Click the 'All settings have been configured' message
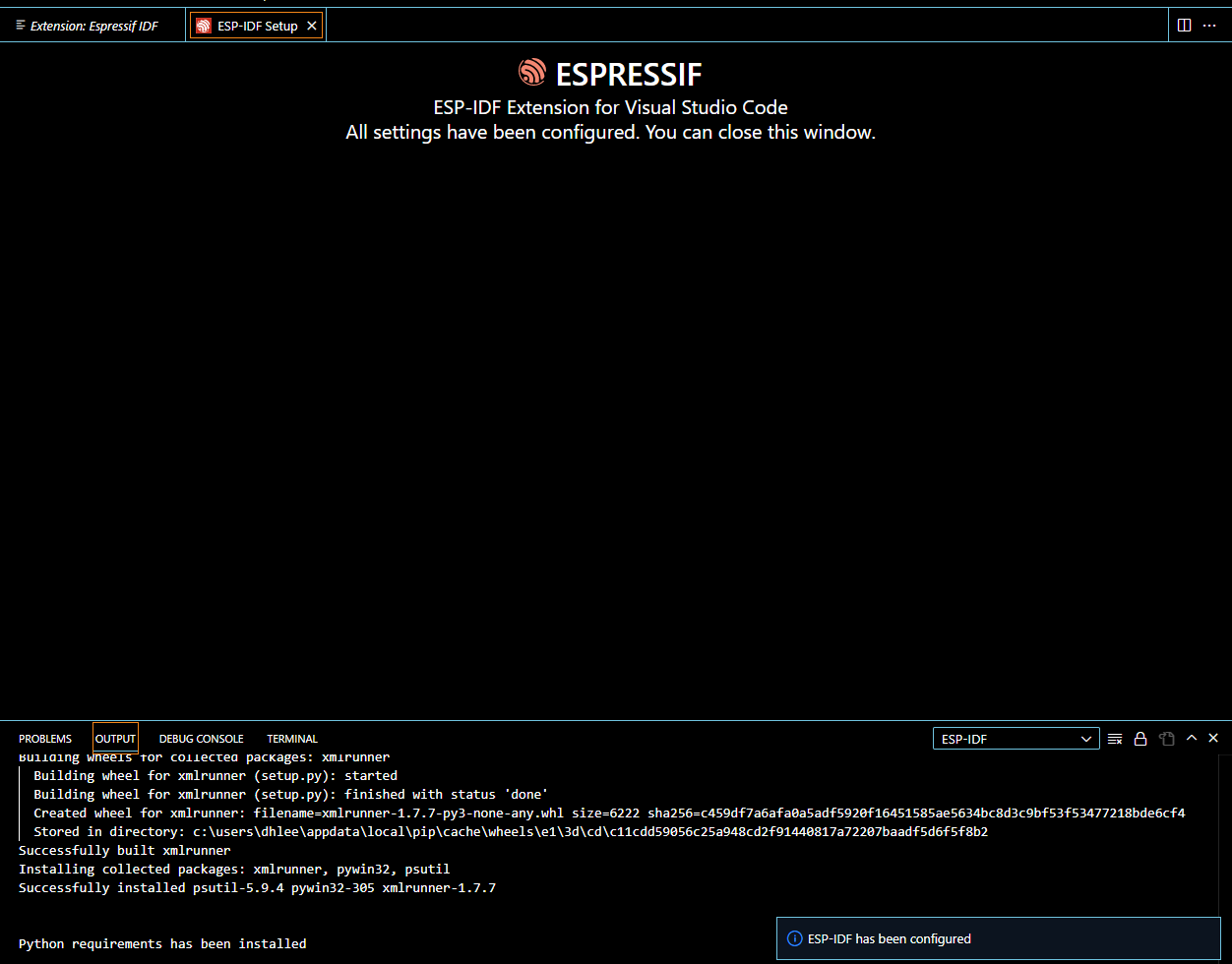The width and height of the screenshot is (1232, 964). pos(610,132)
